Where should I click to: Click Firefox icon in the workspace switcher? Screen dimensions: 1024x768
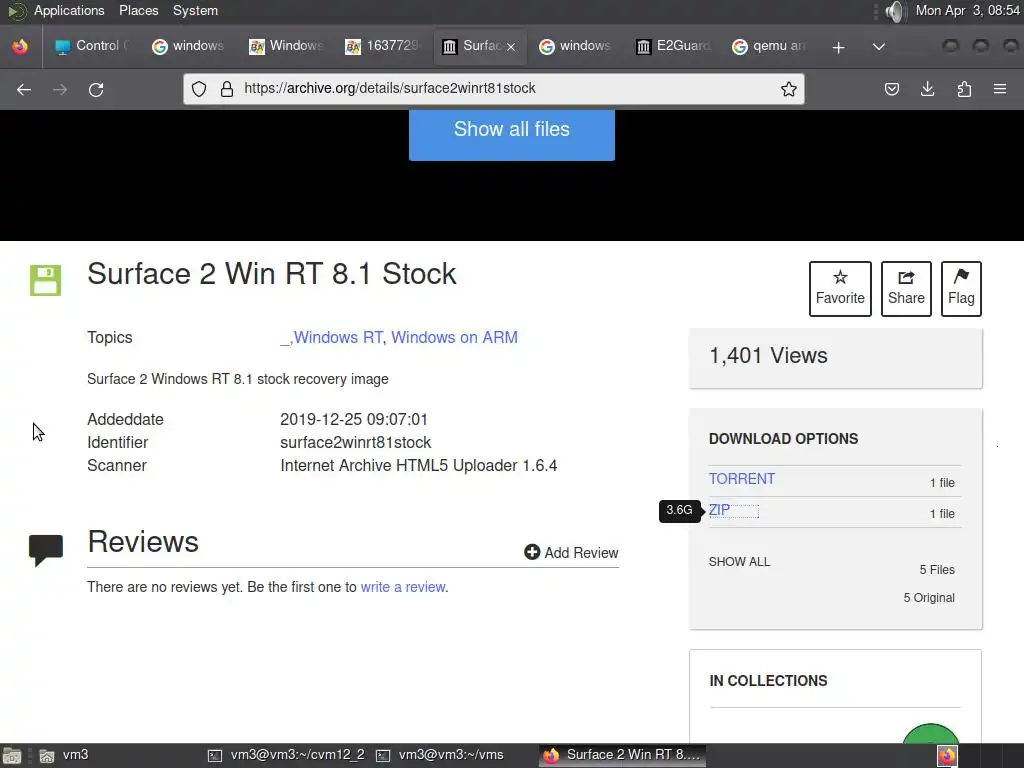[947, 756]
